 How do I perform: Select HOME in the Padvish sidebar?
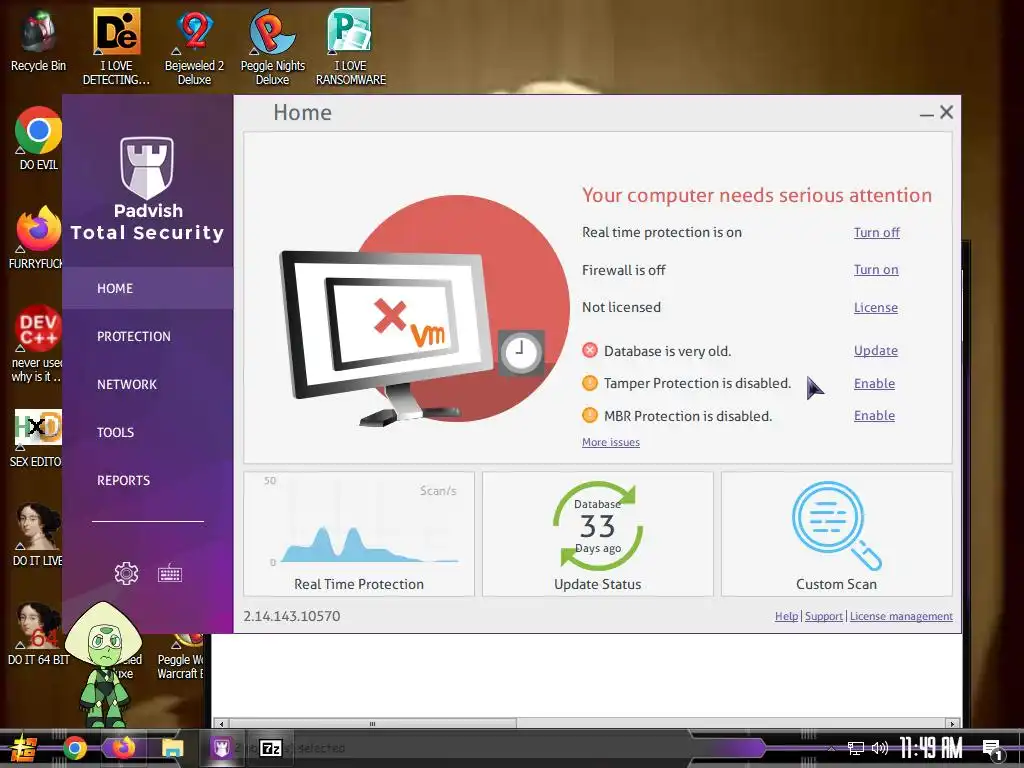coord(148,288)
